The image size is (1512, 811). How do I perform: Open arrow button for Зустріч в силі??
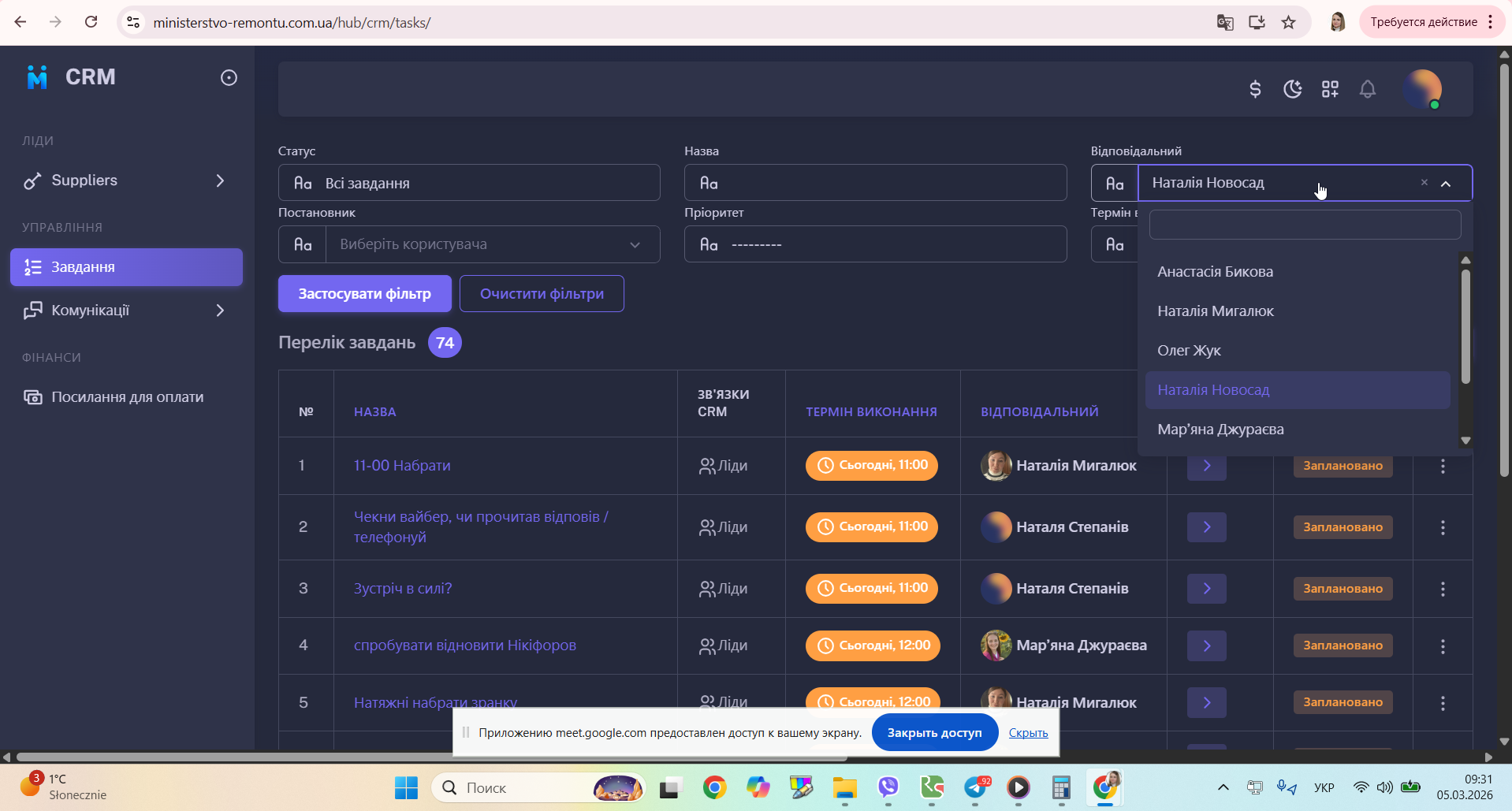pyautogui.click(x=1207, y=589)
